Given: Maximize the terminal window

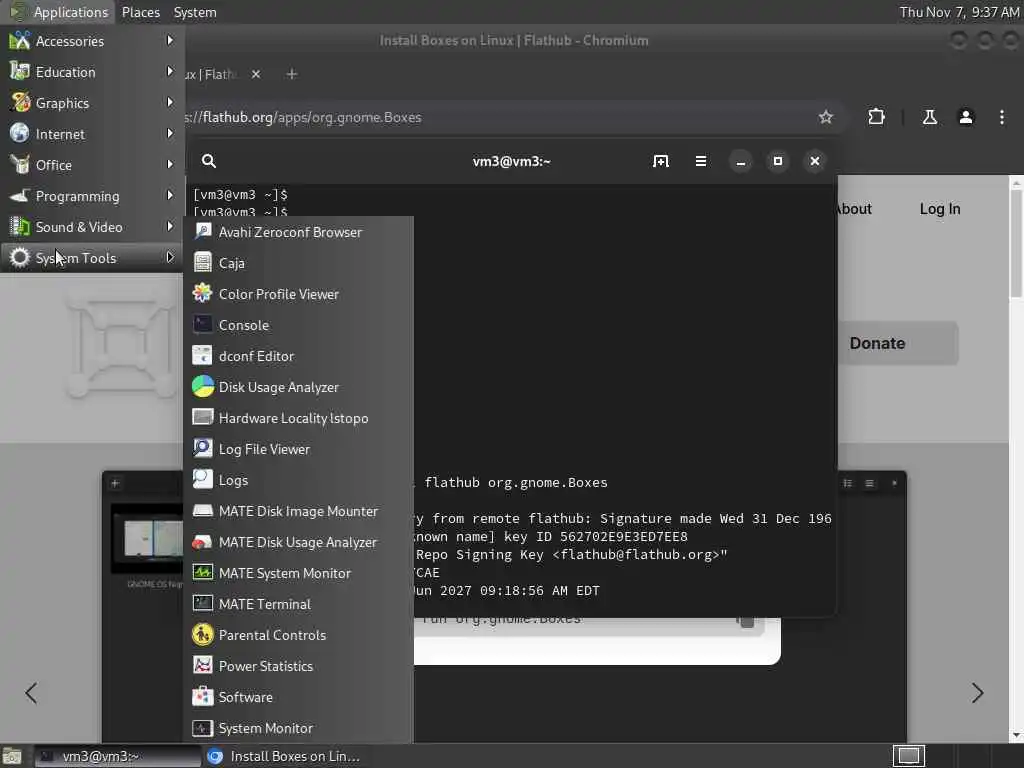Looking at the screenshot, I should click(x=778, y=161).
